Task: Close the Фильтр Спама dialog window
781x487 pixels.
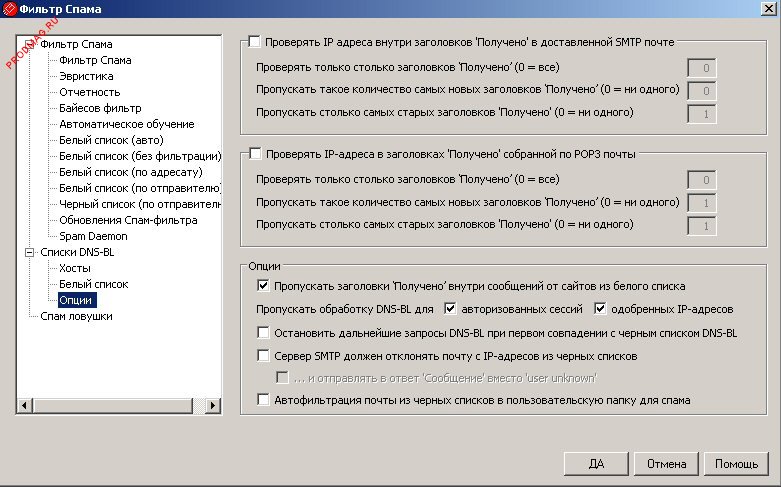Action: (767, 9)
